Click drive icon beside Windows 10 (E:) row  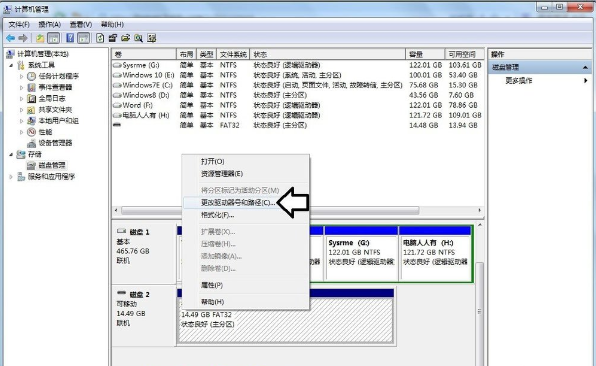point(117,75)
